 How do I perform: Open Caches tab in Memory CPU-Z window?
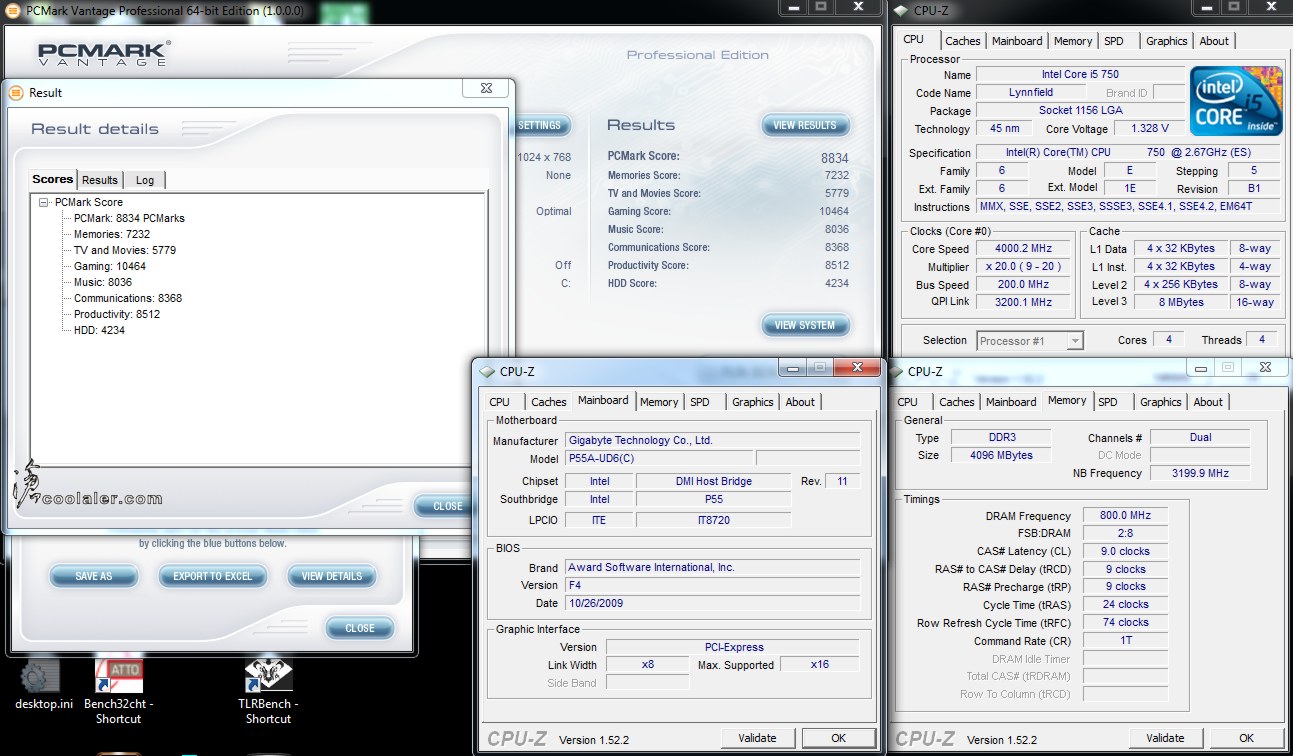point(956,402)
